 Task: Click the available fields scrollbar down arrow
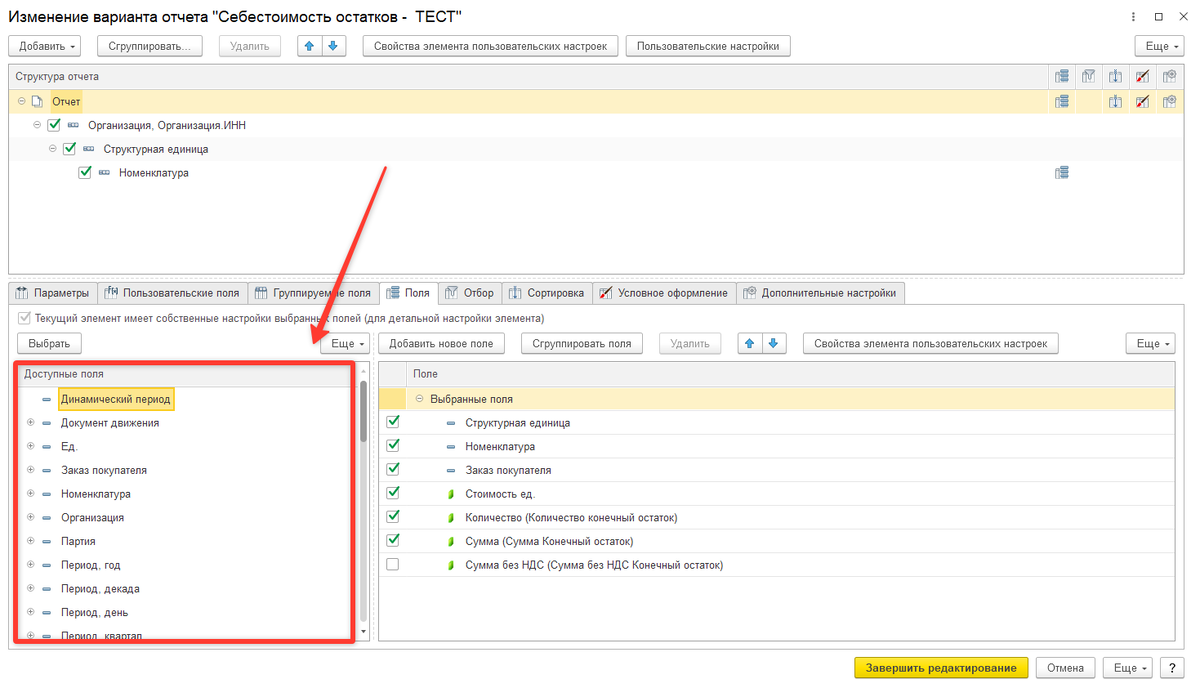[364, 633]
